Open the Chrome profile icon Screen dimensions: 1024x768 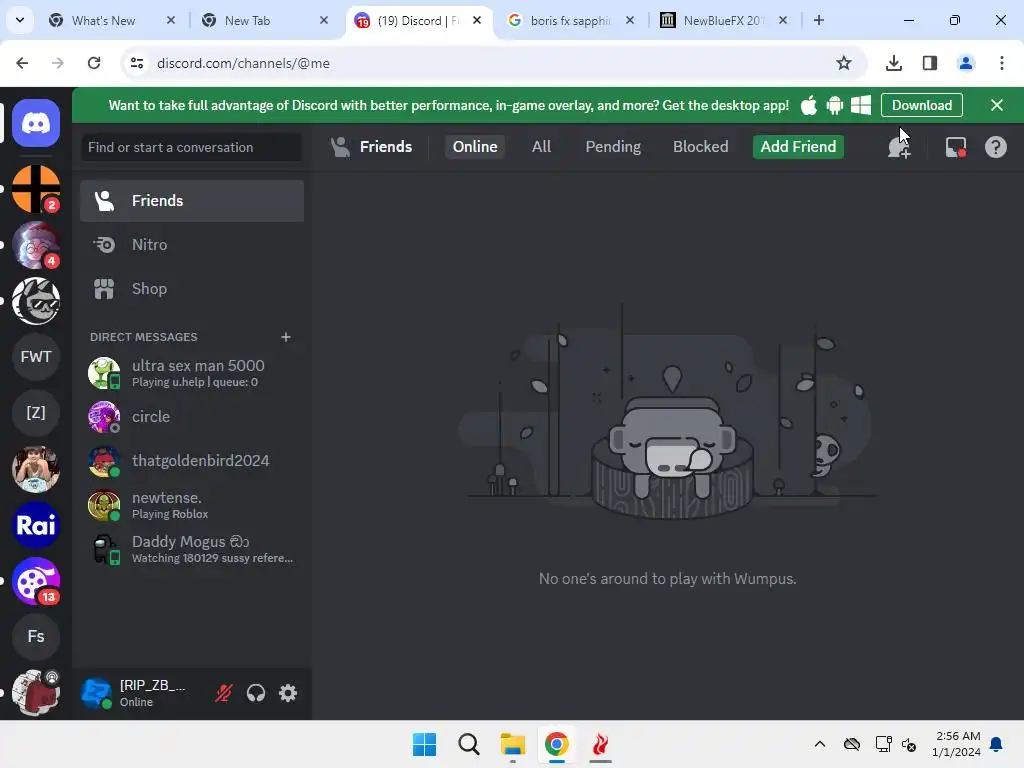(x=965, y=63)
